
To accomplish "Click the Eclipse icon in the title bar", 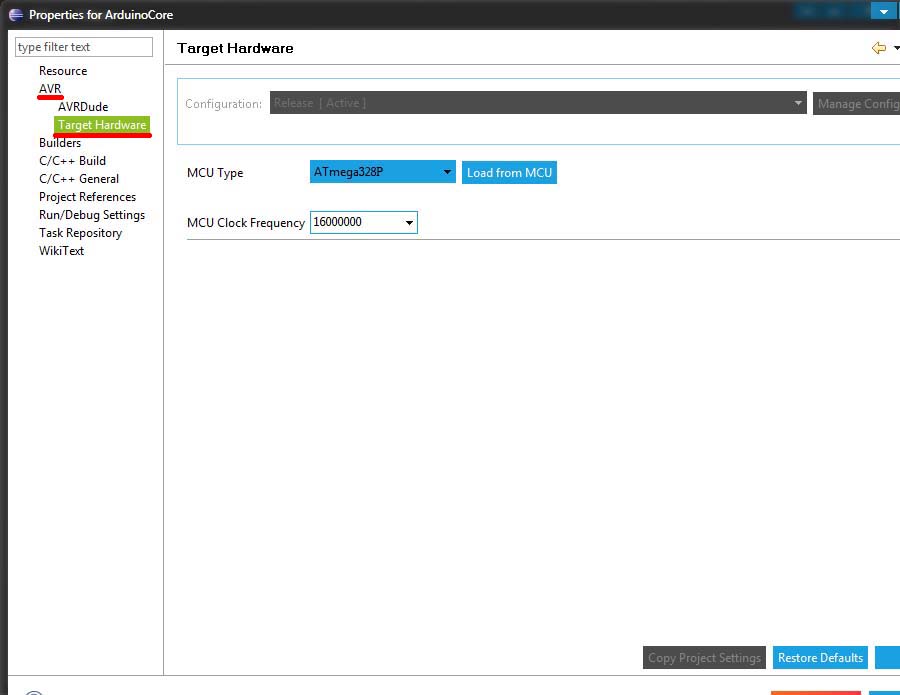I will (x=16, y=14).
